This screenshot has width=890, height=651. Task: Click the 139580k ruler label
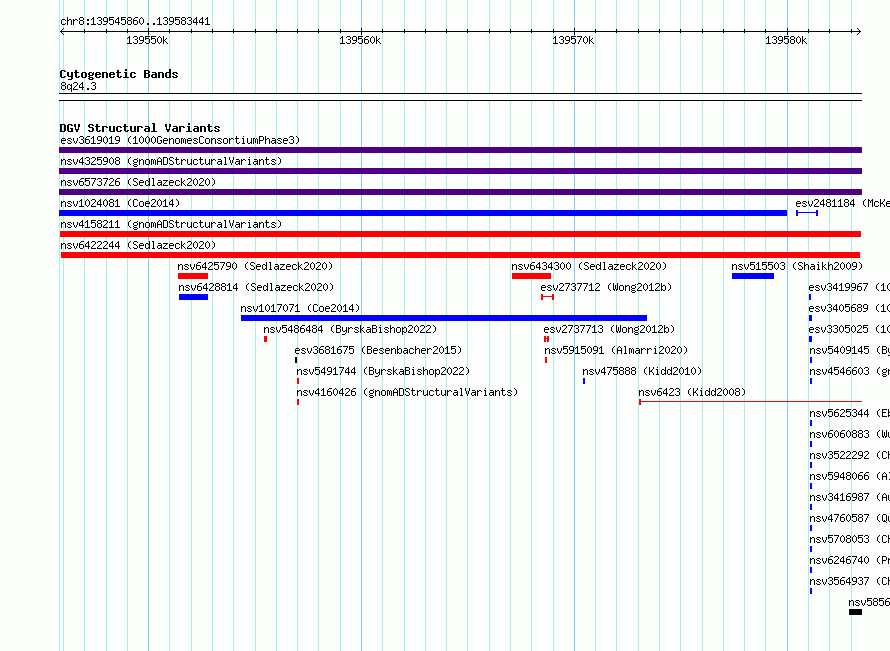tap(786, 40)
